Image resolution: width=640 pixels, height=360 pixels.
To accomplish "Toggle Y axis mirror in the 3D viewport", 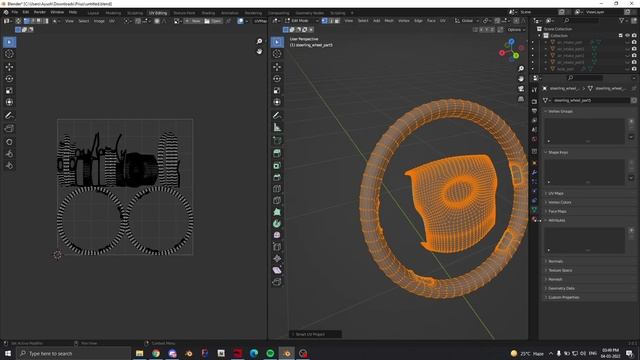I will [x=487, y=30].
